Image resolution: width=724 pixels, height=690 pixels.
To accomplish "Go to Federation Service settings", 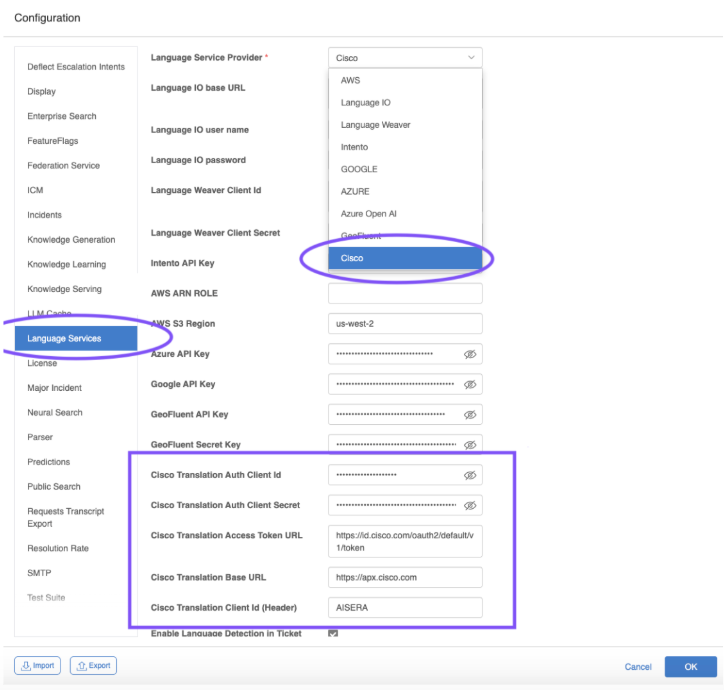I will [x=76, y=165].
